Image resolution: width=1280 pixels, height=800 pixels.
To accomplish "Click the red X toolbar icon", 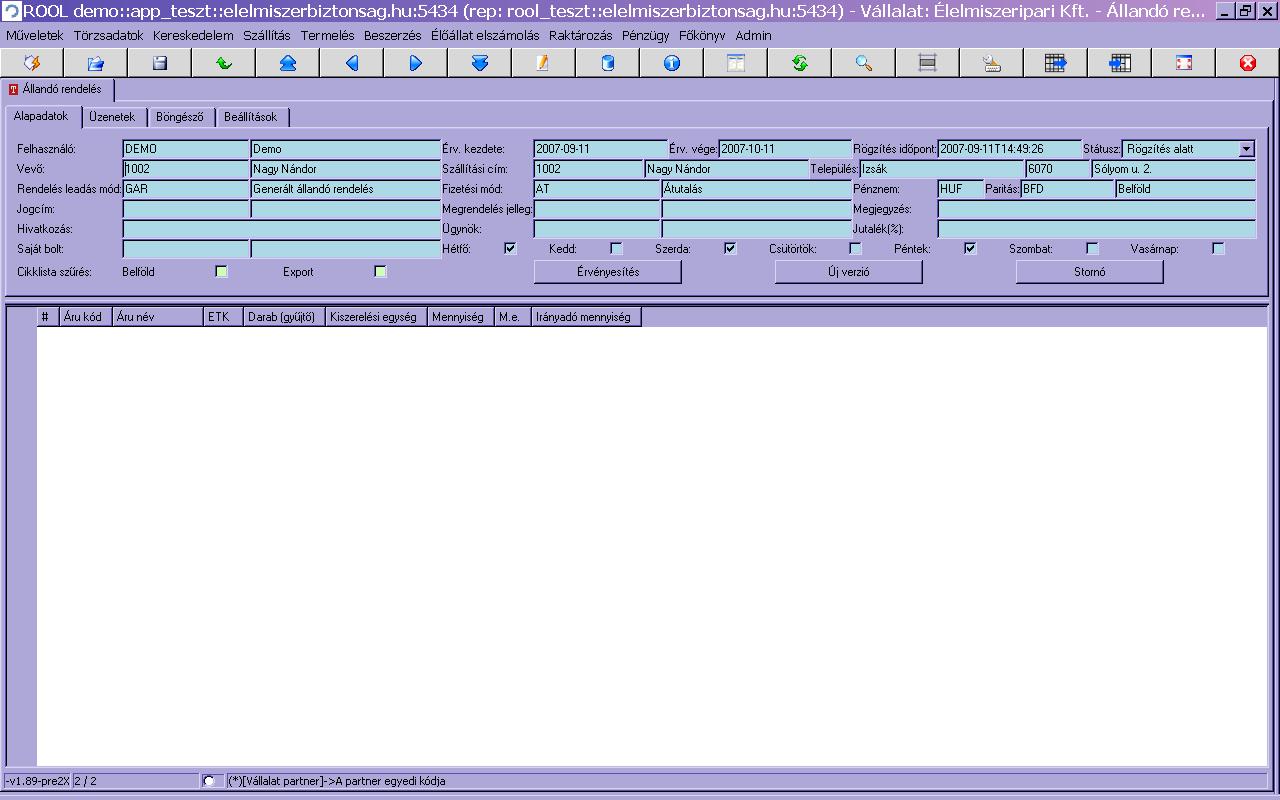I will pyautogui.click(x=1248, y=63).
